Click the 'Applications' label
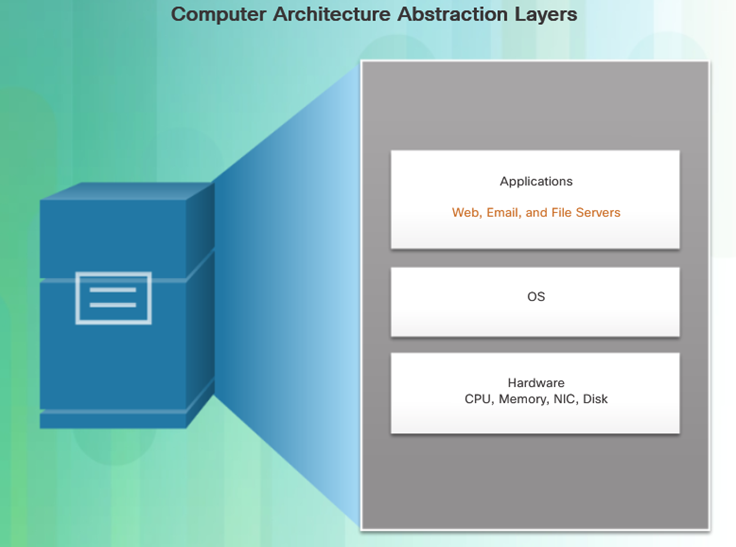 click(536, 182)
